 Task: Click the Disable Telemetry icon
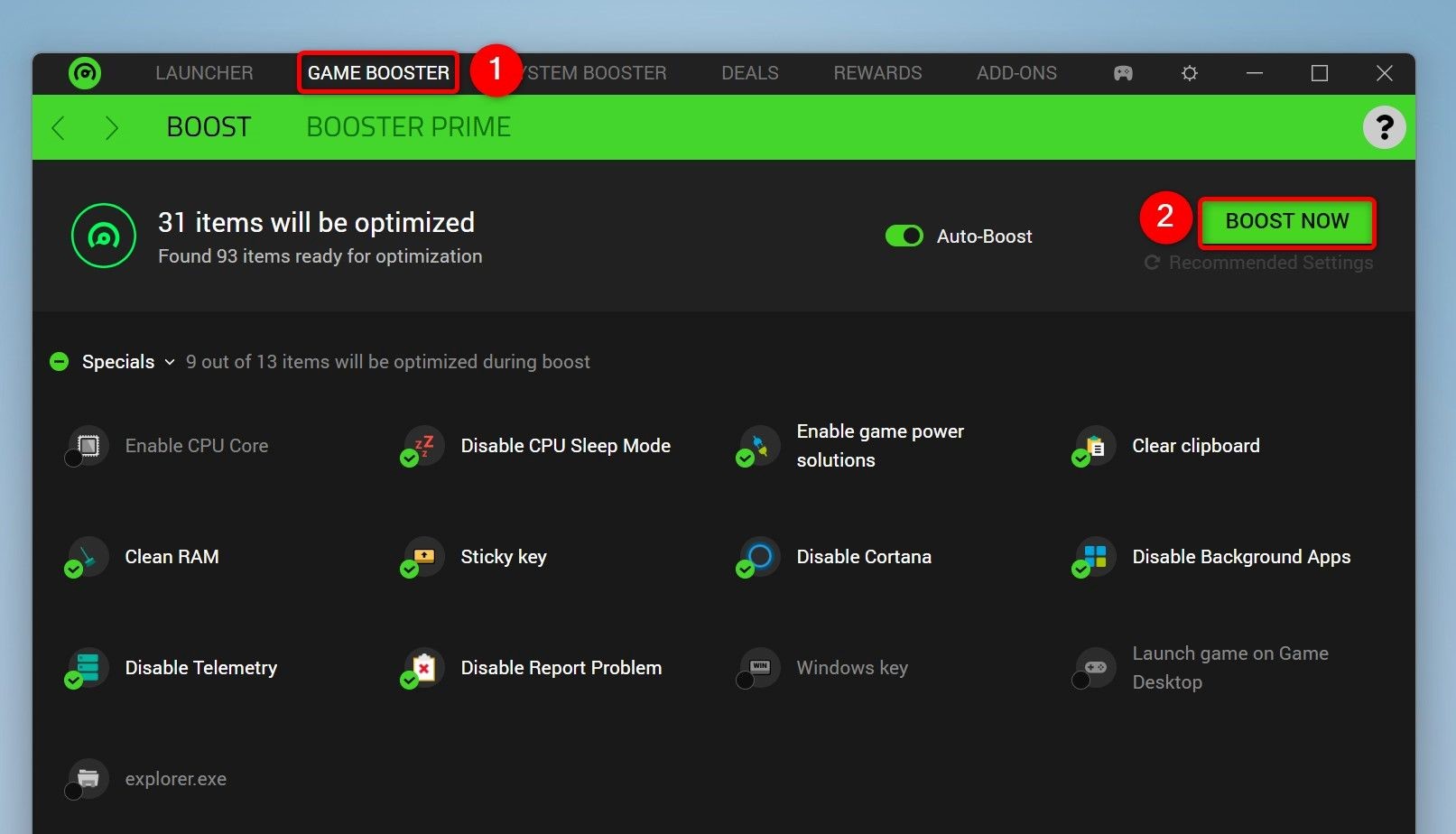click(88, 668)
